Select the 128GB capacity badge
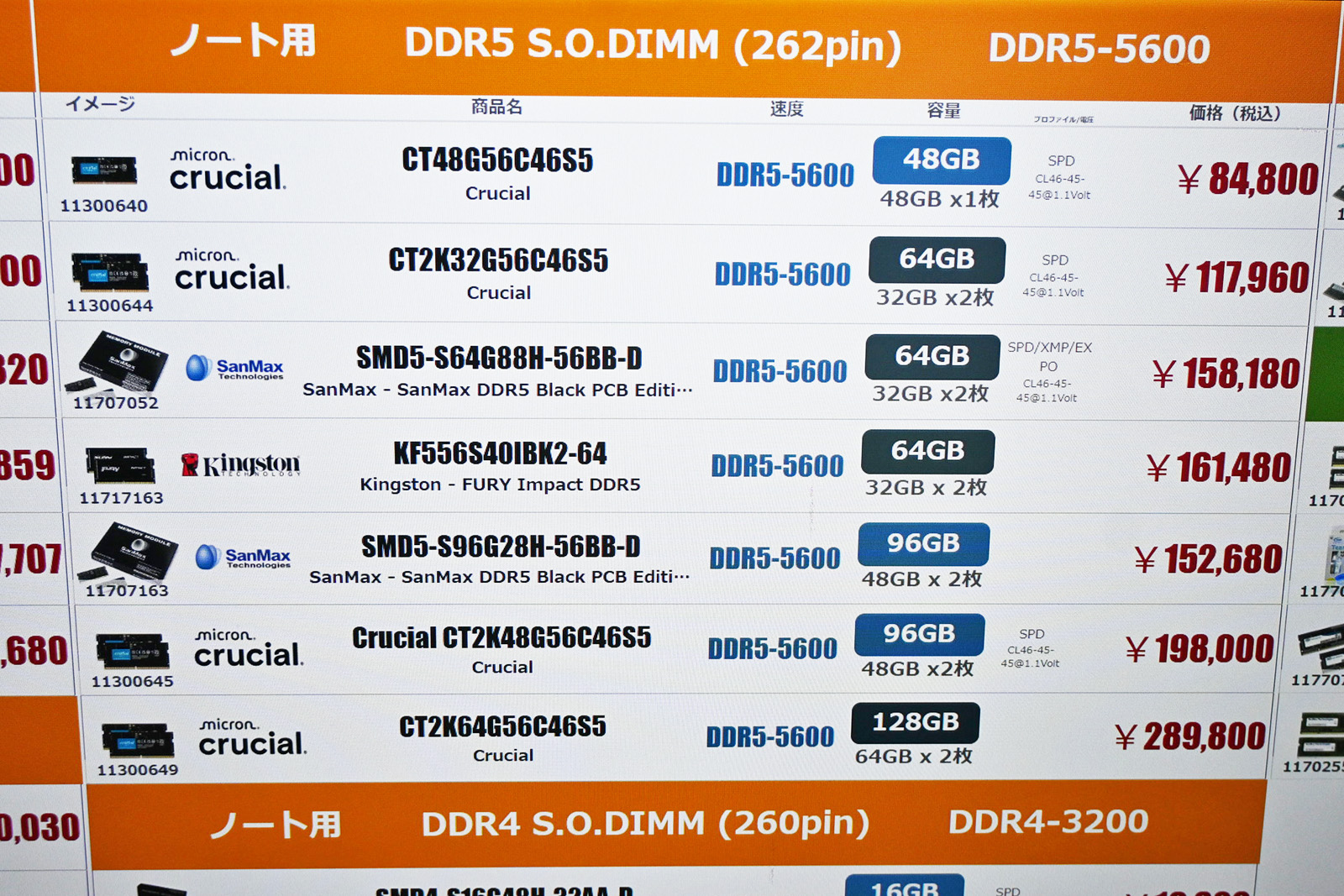This screenshot has width=1344, height=896. pyautogui.click(x=916, y=722)
